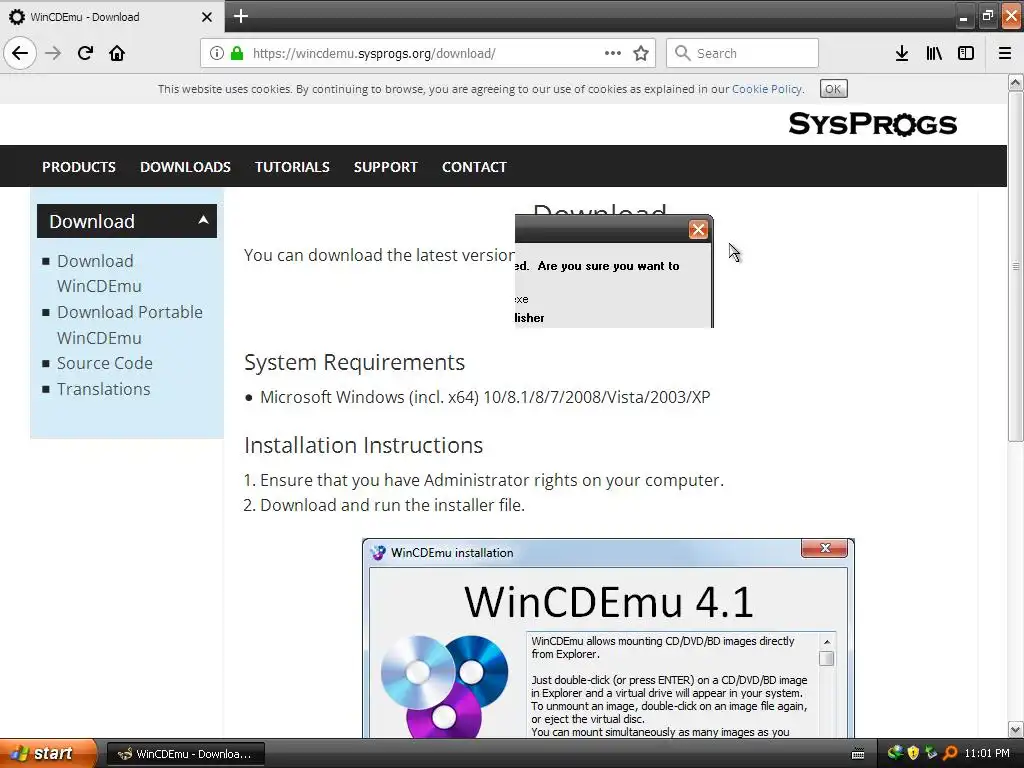Reload the page with the refresh icon

[x=85, y=53]
